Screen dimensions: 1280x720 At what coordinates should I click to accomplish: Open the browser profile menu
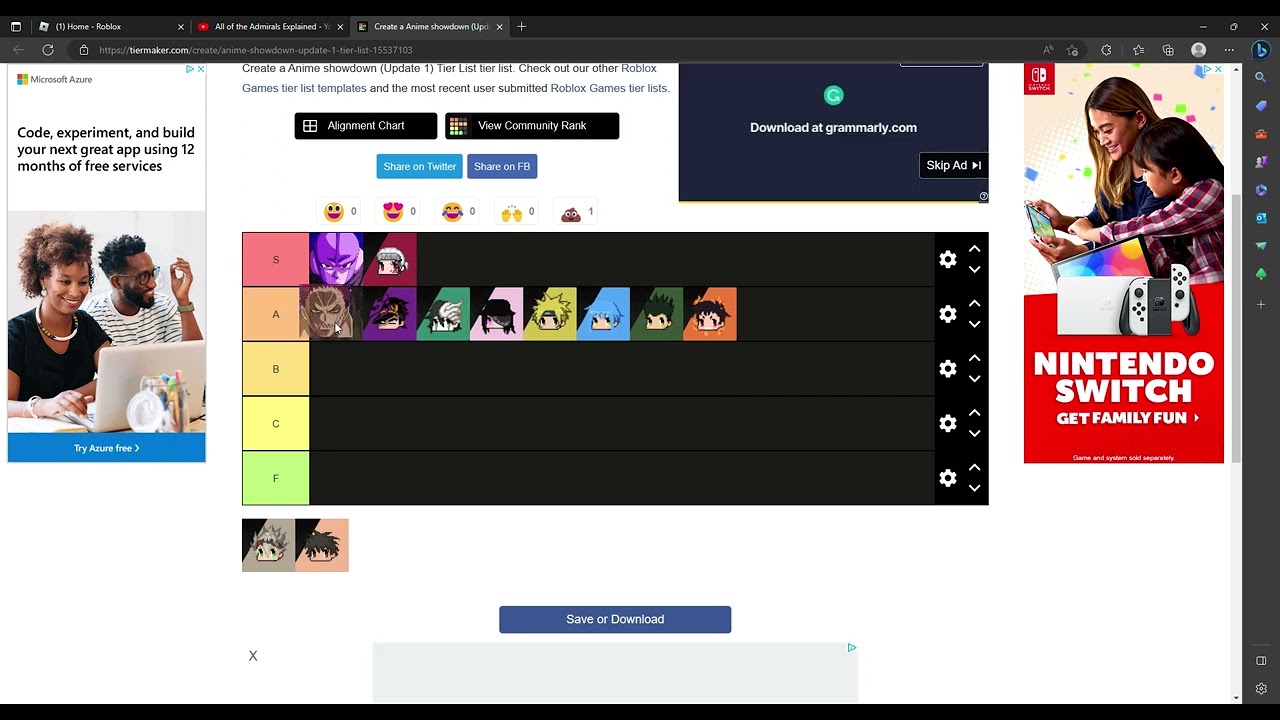point(1199,50)
